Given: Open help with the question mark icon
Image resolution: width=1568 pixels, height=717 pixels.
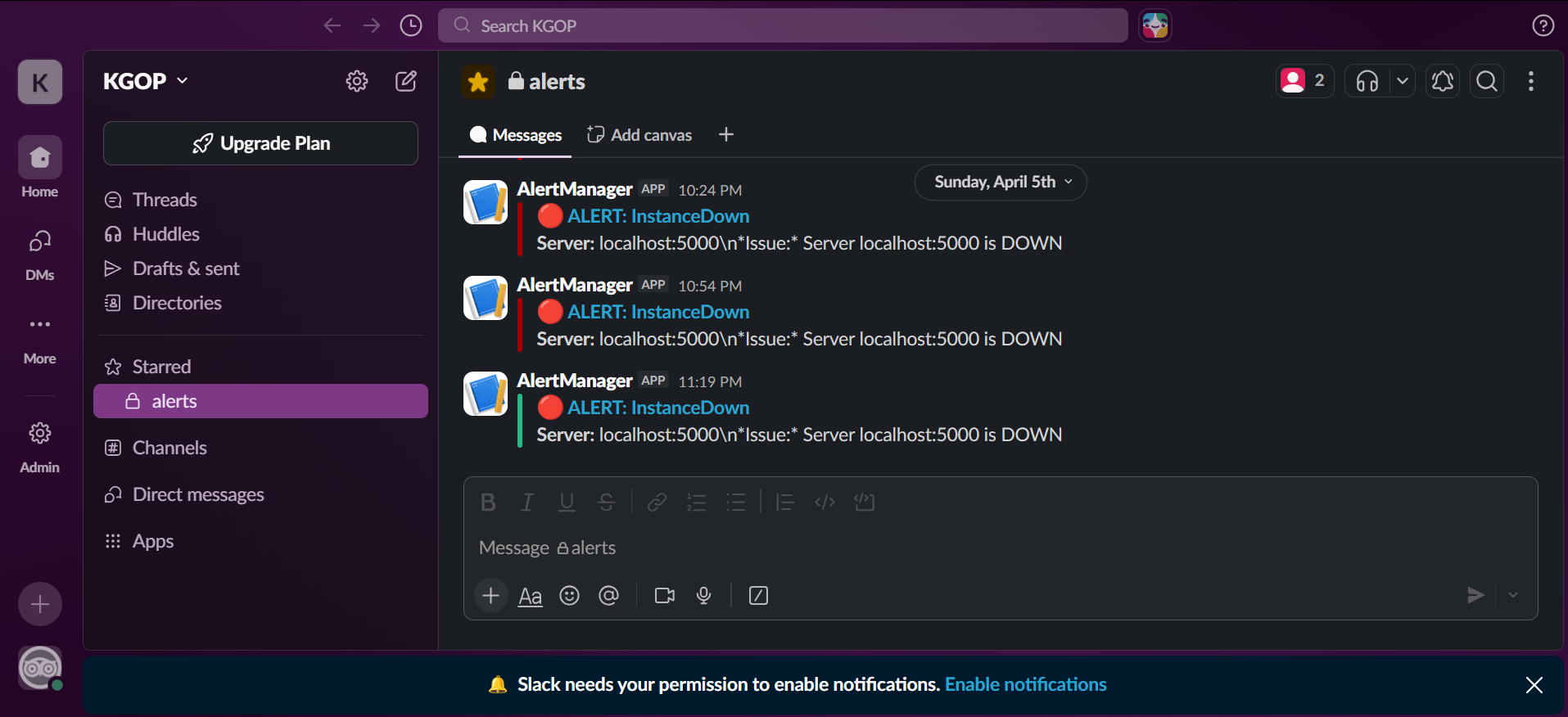Looking at the screenshot, I should [x=1543, y=25].
